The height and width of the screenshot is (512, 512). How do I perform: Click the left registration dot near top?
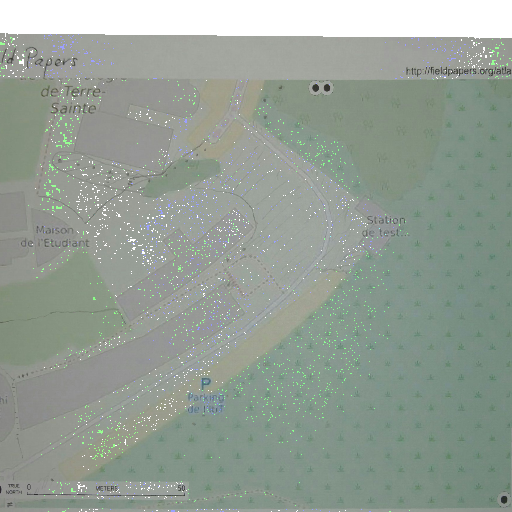point(315,88)
